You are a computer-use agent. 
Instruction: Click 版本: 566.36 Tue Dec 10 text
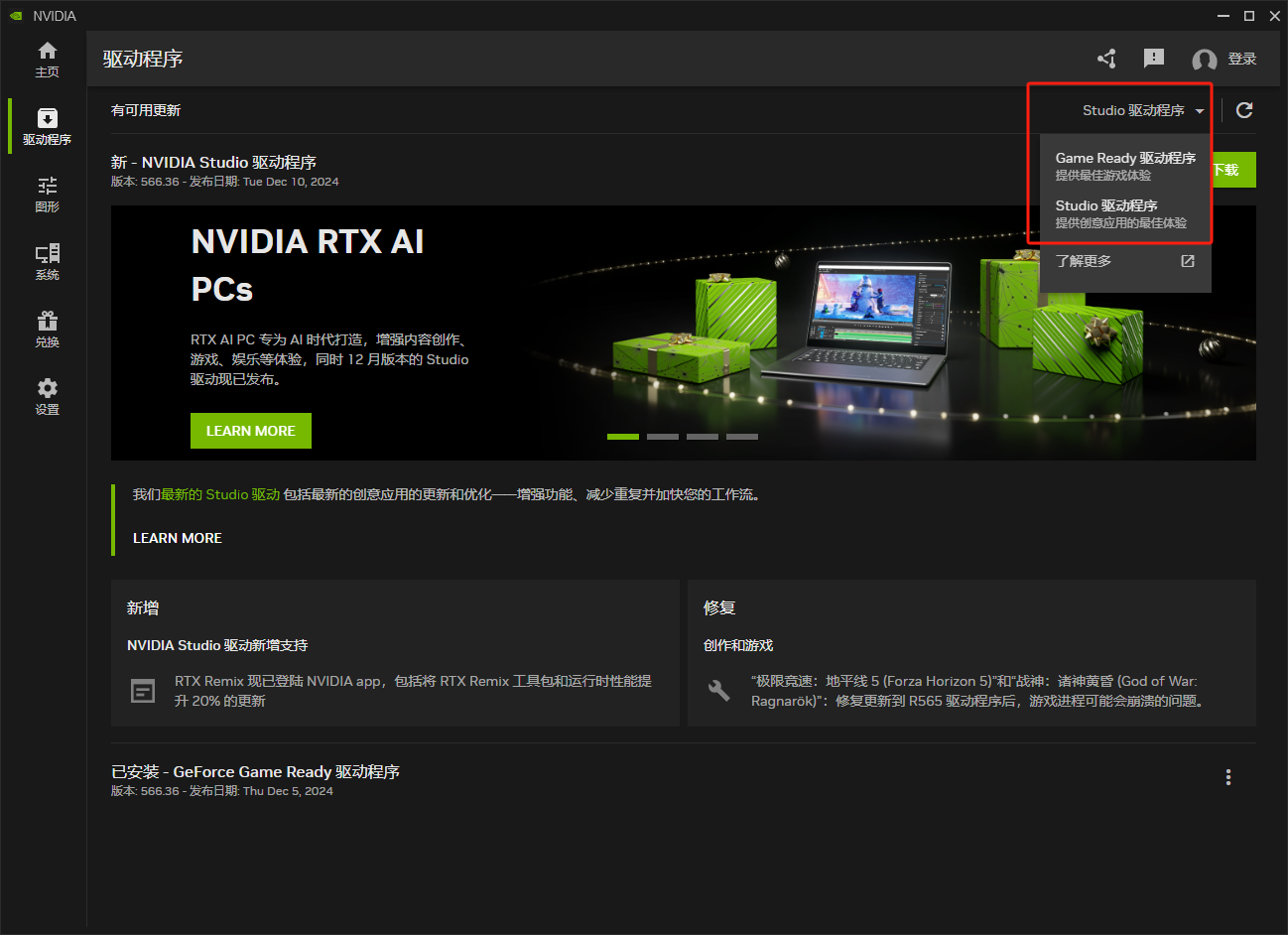(x=225, y=182)
